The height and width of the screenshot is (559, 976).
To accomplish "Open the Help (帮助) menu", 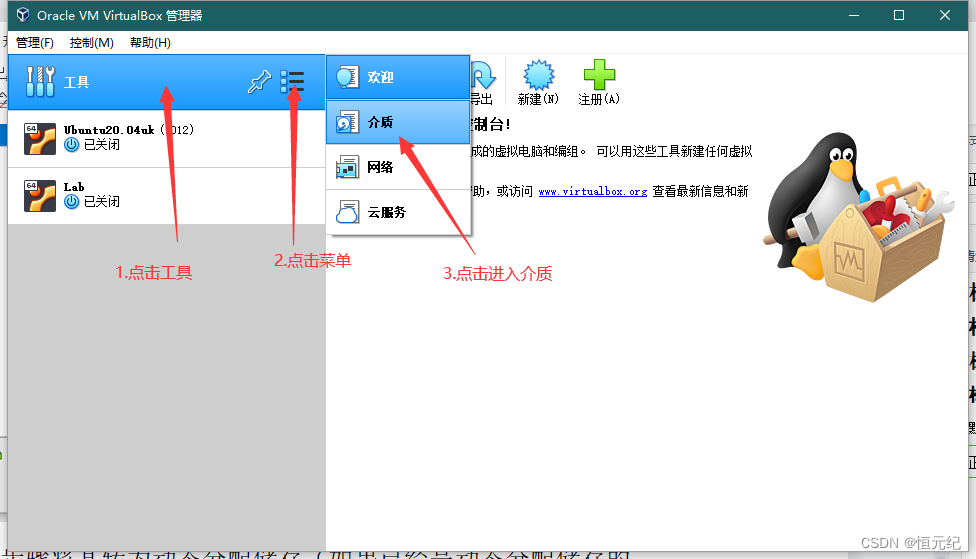I will coord(150,42).
